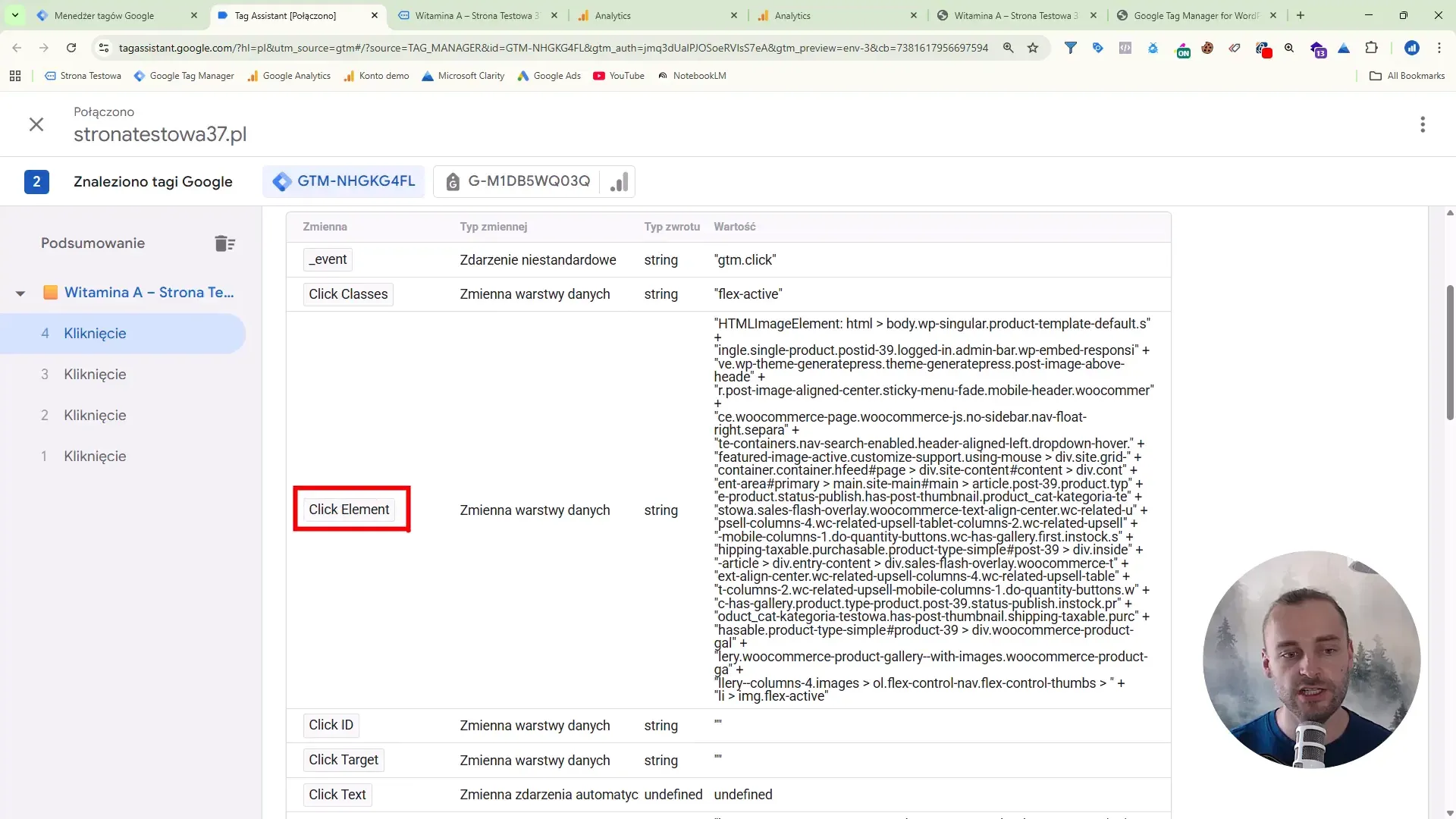
Task: Reload the current page
Action: (71, 48)
